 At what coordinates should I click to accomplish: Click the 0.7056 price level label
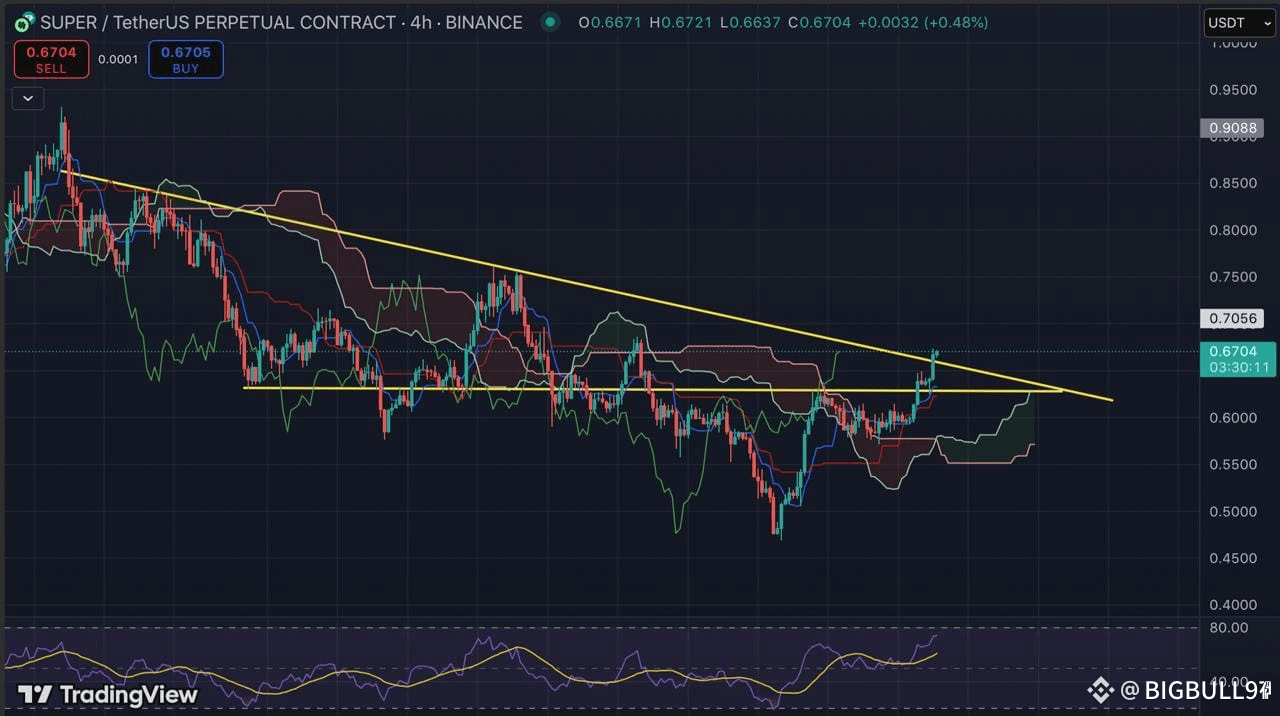click(1232, 318)
